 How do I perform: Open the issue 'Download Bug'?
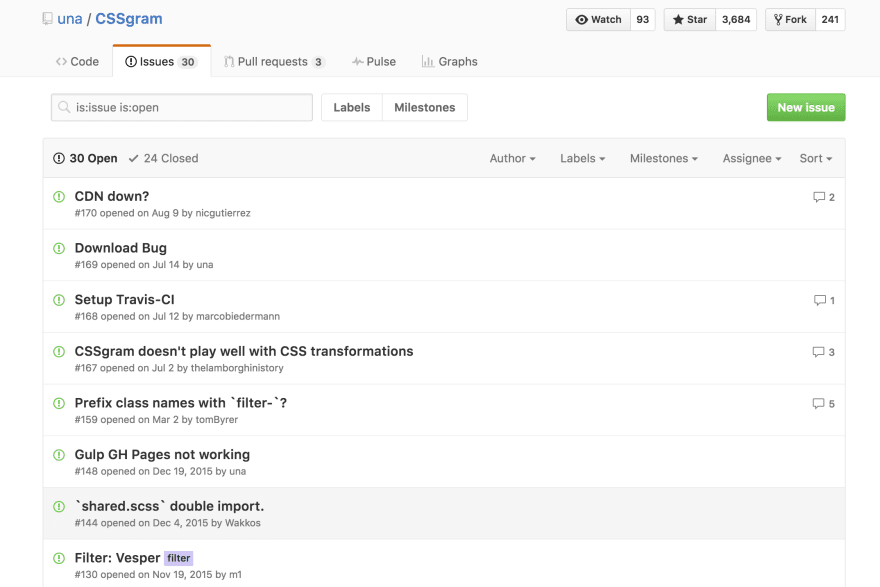pos(121,248)
